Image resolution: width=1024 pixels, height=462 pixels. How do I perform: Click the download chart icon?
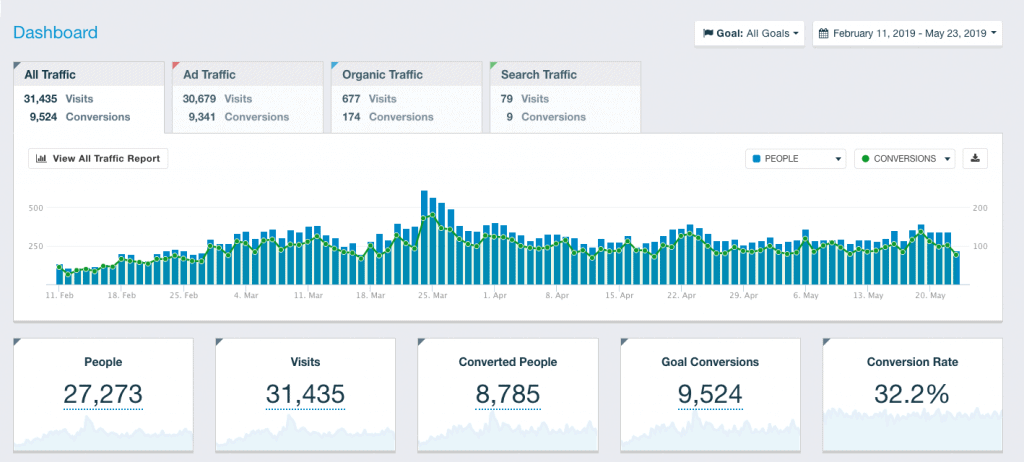975,158
